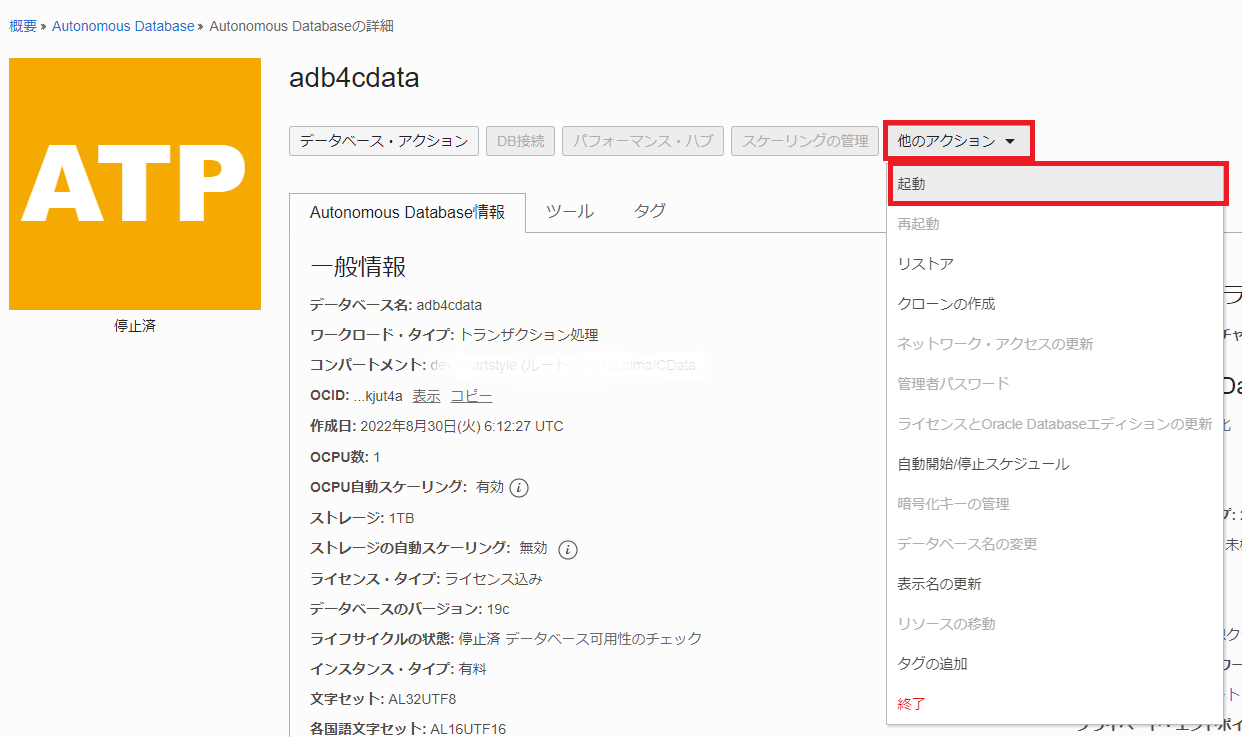
Task: Select ネットワーク・アクセスの更新 entry
Action: point(1055,344)
